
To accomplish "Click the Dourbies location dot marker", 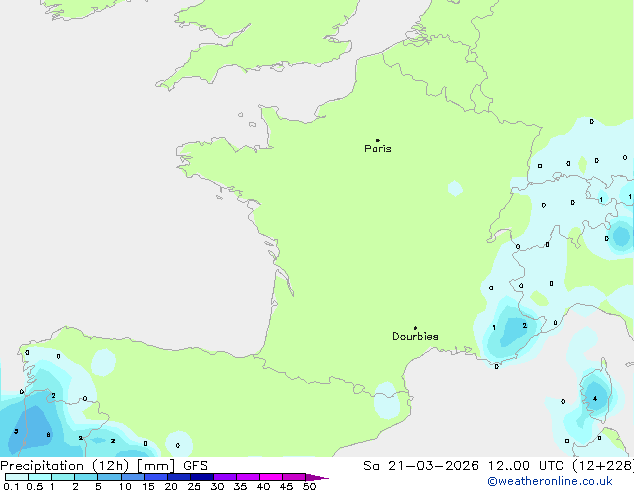I will pyautogui.click(x=415, y=328).
